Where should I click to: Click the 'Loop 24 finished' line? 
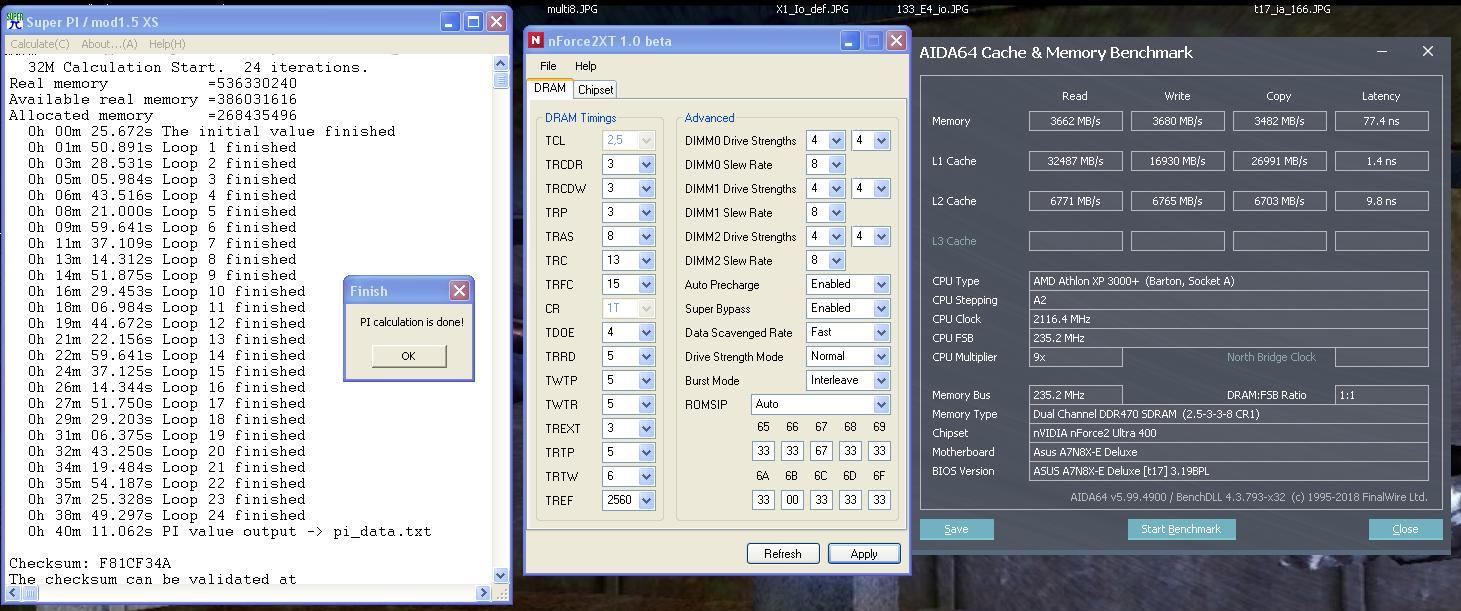pos(166,515)
